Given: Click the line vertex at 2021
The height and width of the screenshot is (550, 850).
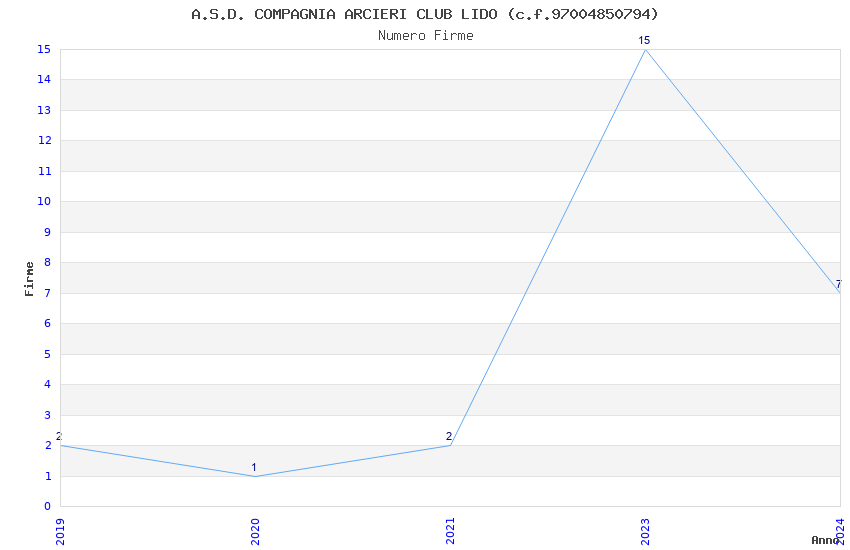Looking at the screenshot, I should tap(450, 445).
